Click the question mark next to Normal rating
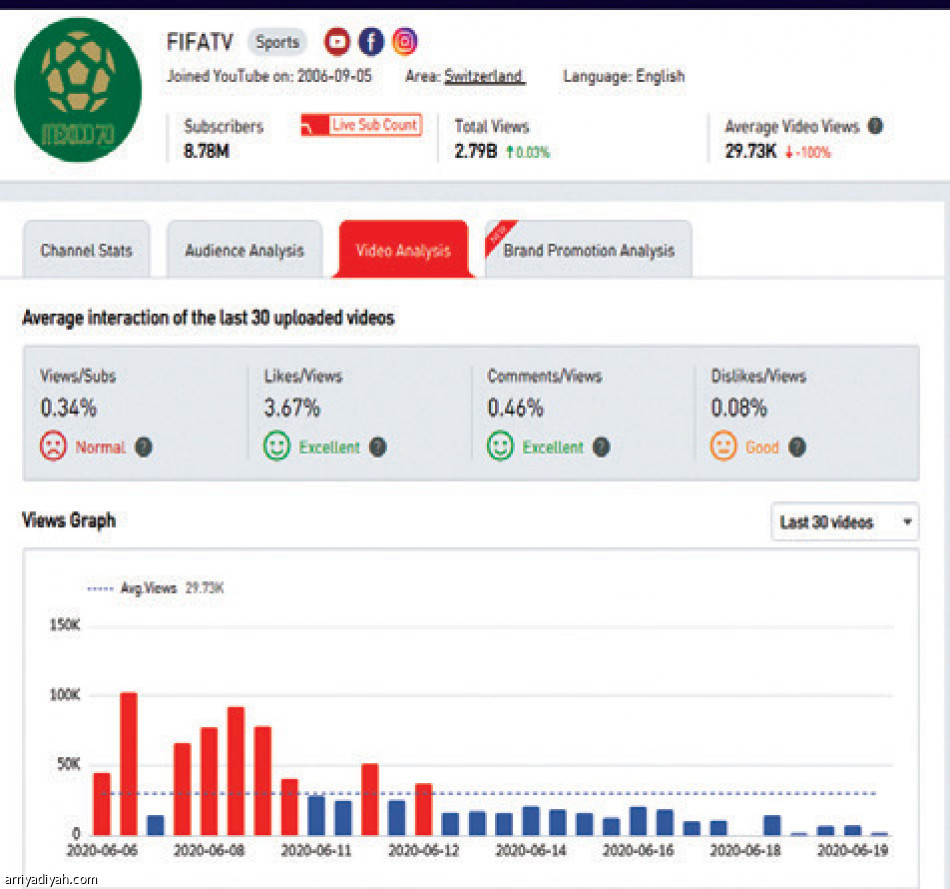 [144, 447]
